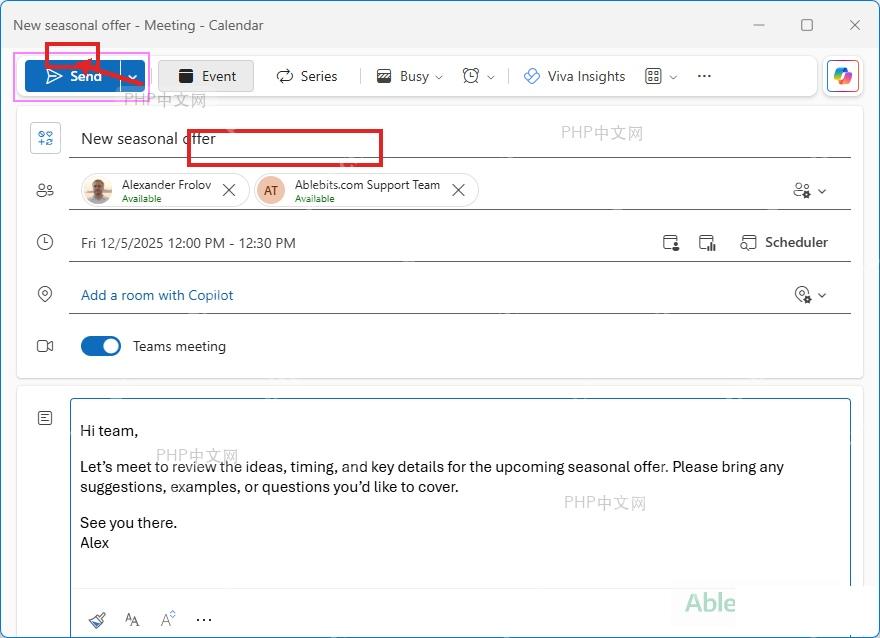Click the apps grid icon in toolbar
This screenshot has width=880, height=638.
coord(653,76)
